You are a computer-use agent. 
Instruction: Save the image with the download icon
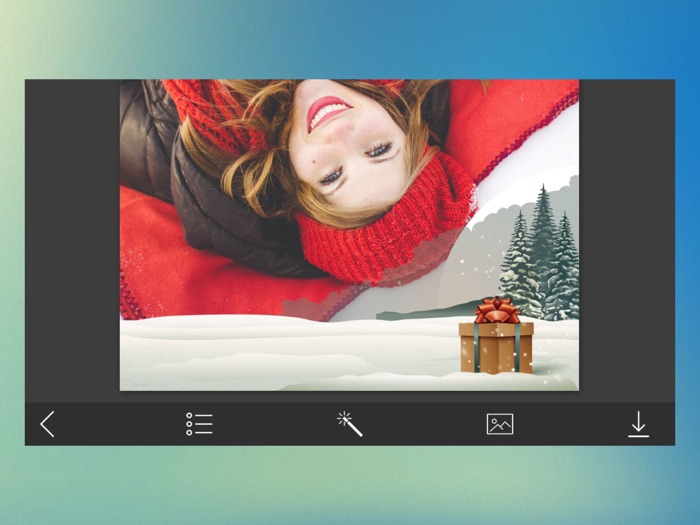pos(638,424)
